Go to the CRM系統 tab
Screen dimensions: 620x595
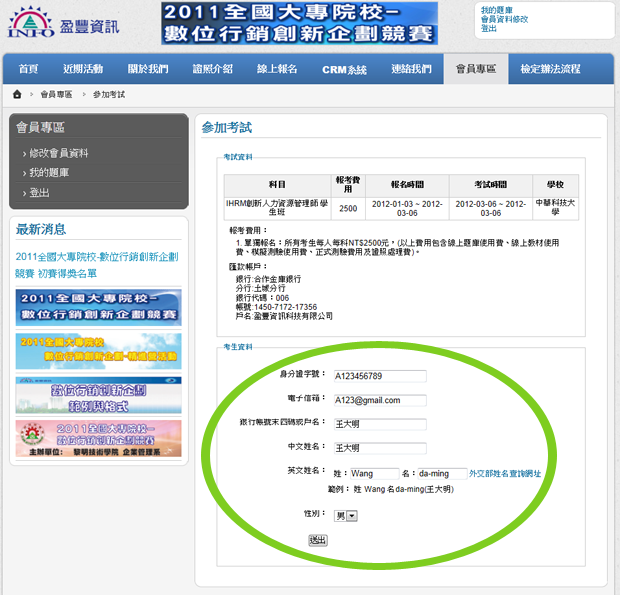click(x=344, y=69)
